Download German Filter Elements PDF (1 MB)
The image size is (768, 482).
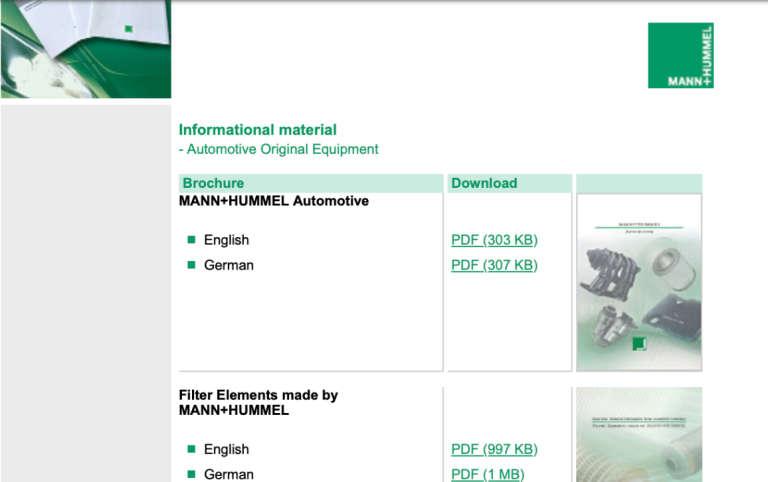point(488,474)
